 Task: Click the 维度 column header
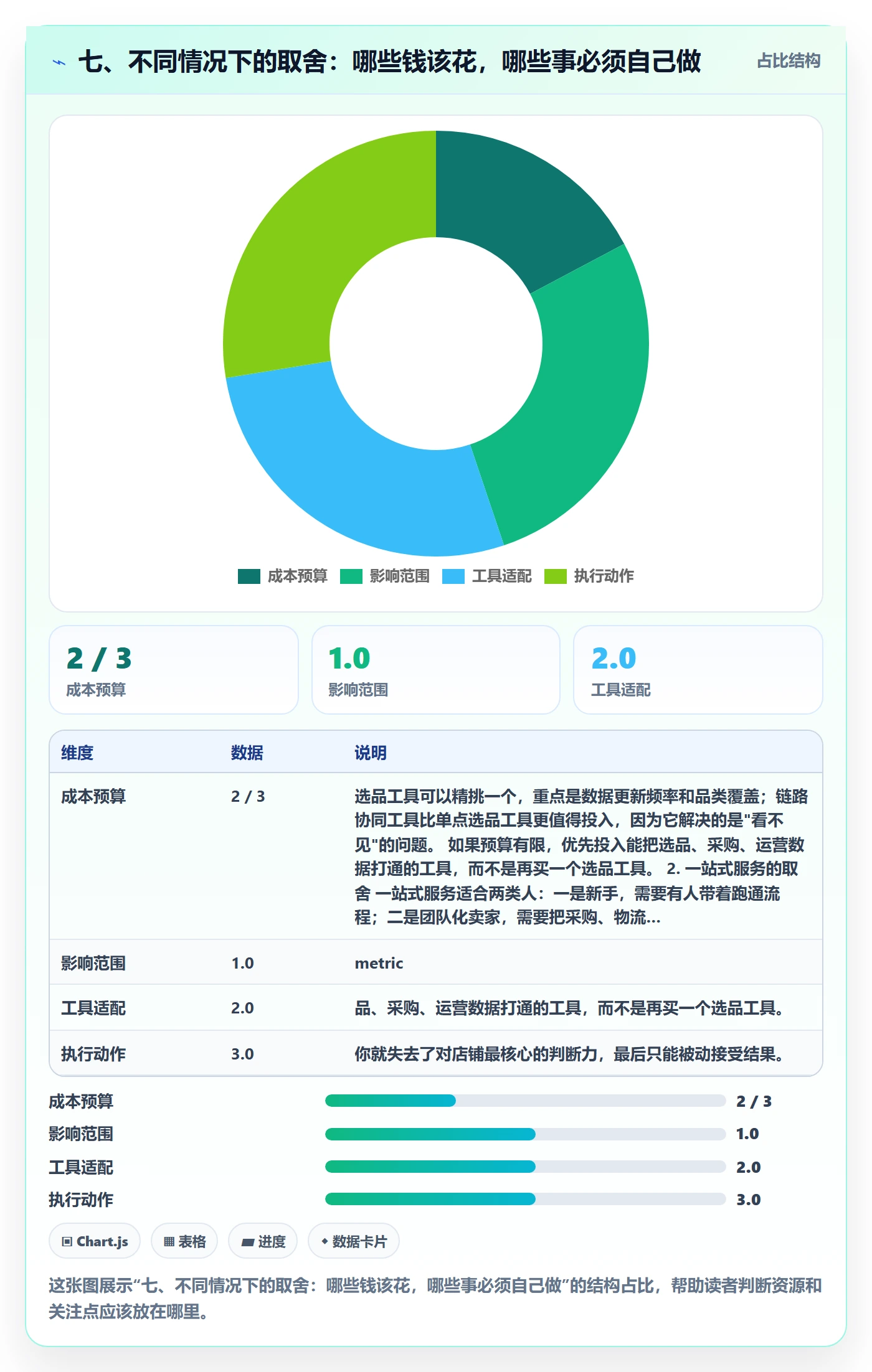77,753
